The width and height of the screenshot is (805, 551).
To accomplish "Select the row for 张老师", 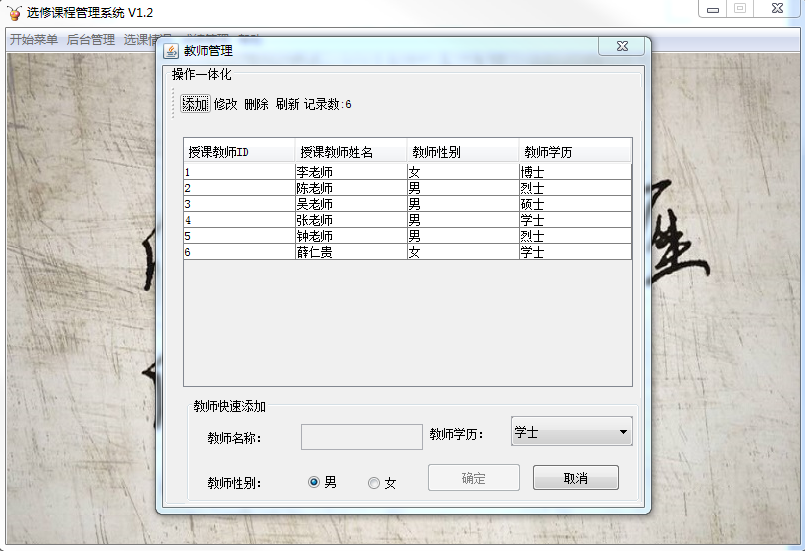I will click(408, 220).
